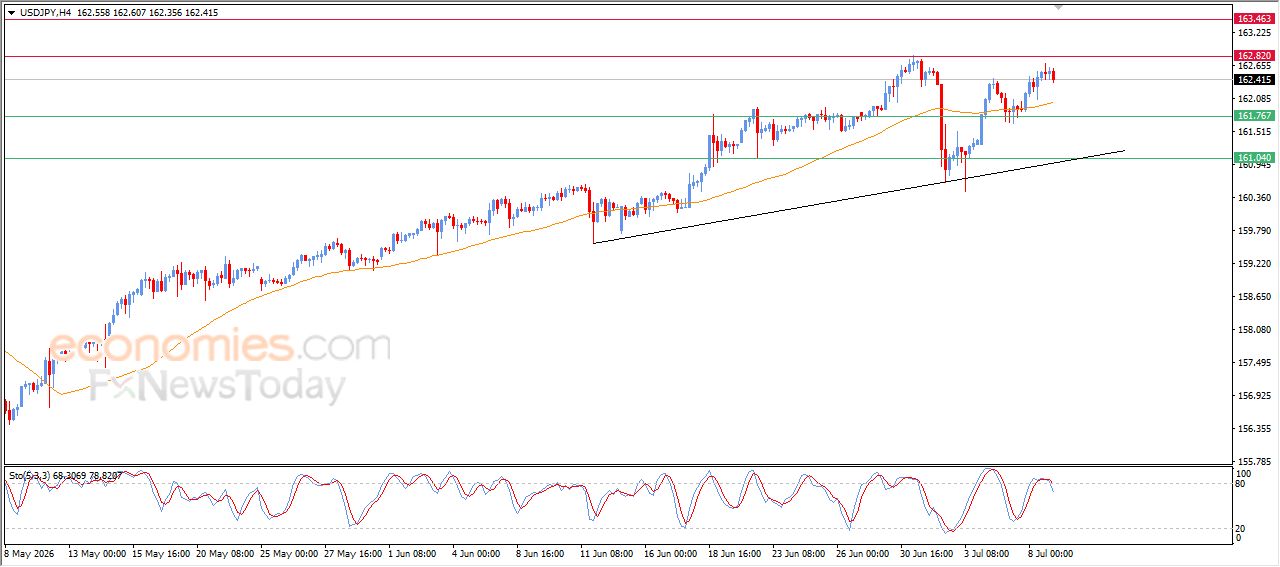Click the economies.com watermark

tap(220, 347)
